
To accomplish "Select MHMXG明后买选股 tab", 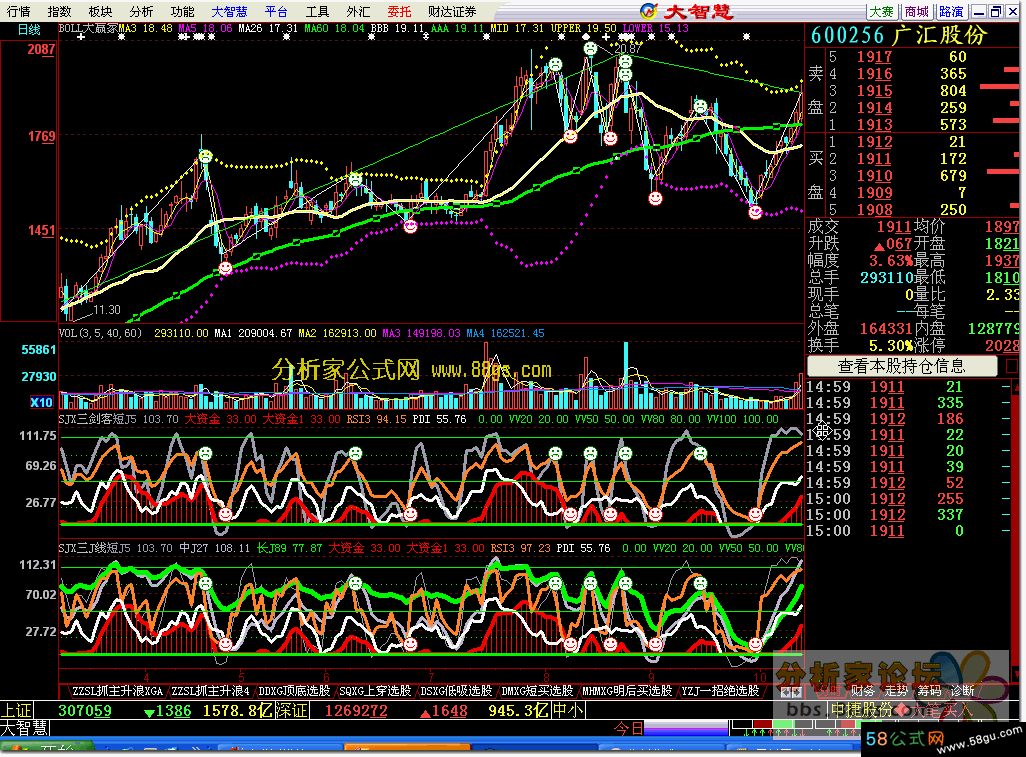I will (627, 691).
